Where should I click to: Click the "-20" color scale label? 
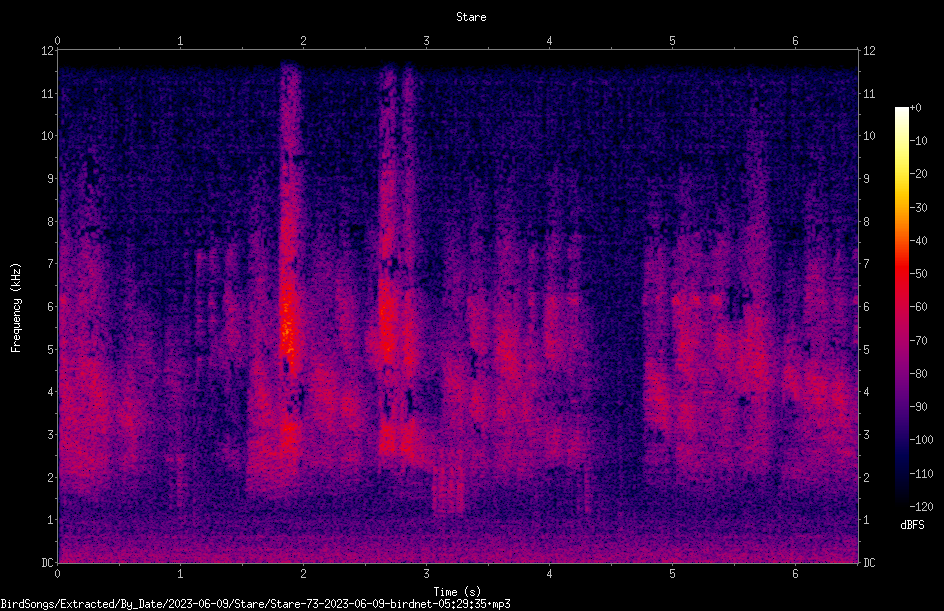(918, 174)
